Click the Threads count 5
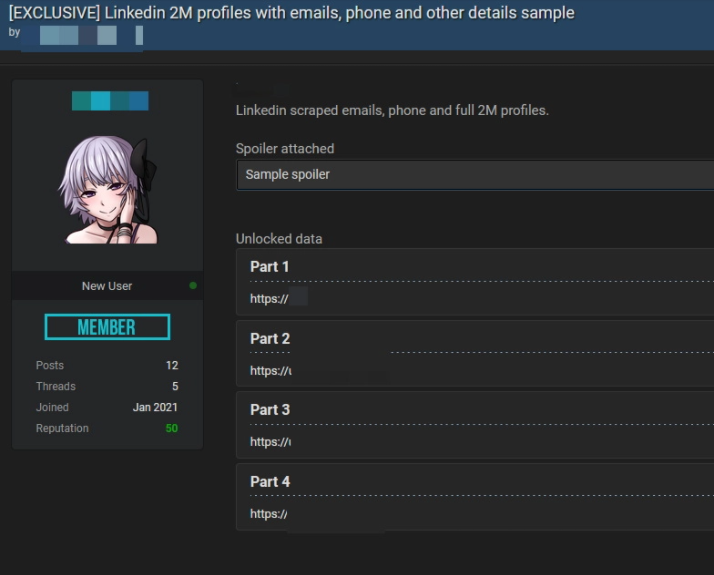 click(x=175, y=386)
